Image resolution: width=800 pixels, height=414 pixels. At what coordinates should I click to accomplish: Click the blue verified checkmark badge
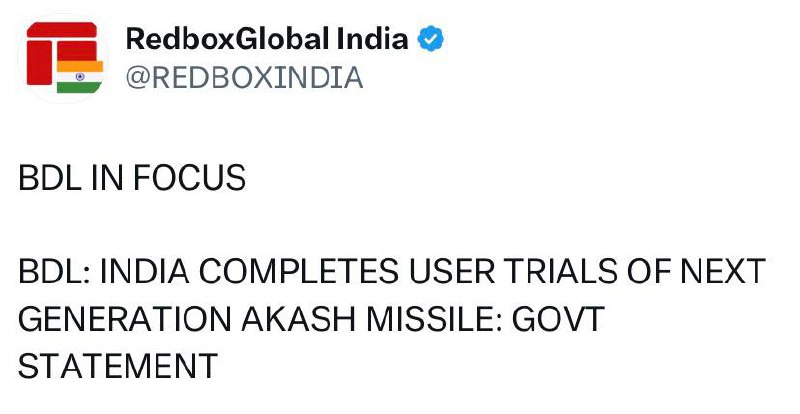tap(432, 40)
